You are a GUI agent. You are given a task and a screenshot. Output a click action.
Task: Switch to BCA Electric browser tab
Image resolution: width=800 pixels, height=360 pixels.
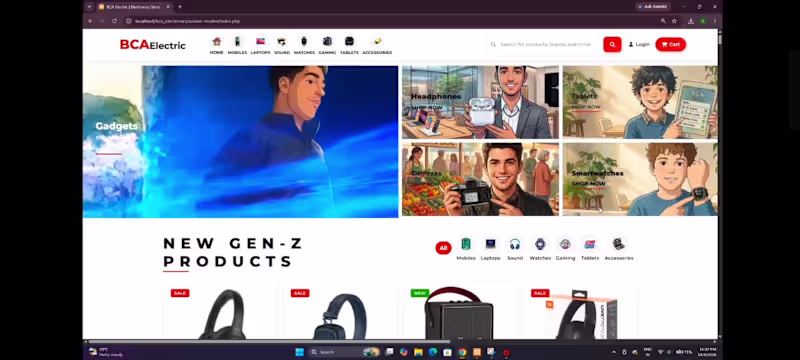[x=134, y=7]
